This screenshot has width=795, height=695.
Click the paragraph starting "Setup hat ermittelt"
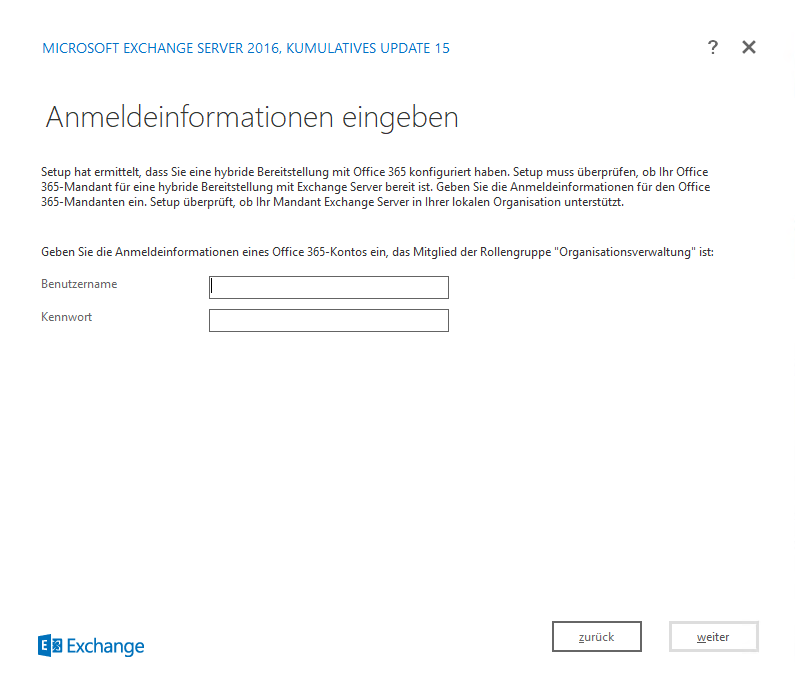375,187
